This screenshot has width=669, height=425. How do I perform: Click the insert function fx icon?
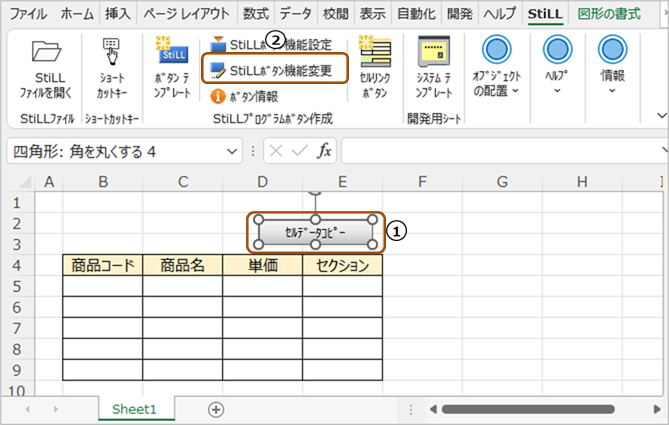click(x=324, y=151)
